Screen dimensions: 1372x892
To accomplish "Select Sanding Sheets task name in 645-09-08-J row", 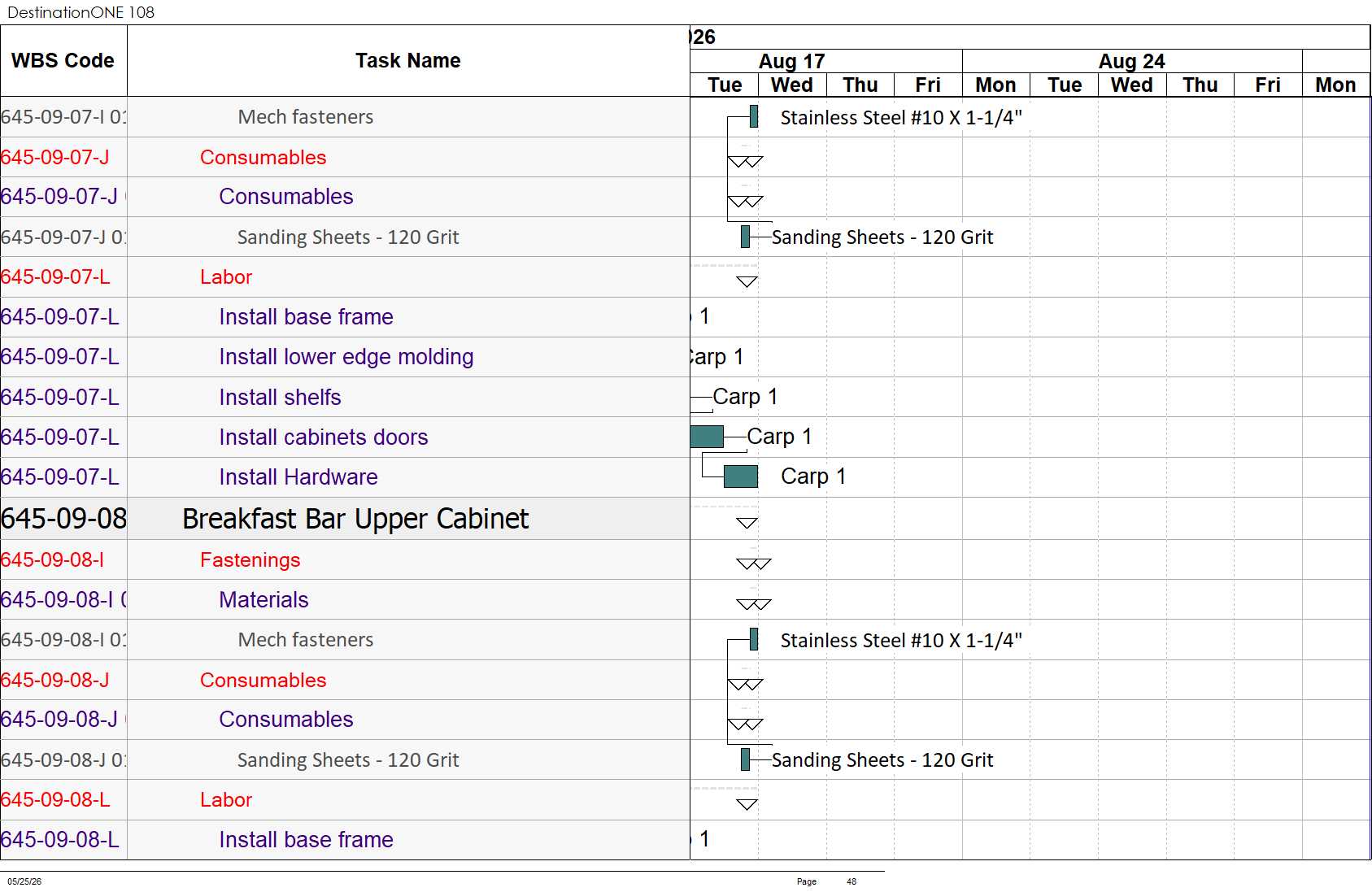I will [x=348, y=760].
